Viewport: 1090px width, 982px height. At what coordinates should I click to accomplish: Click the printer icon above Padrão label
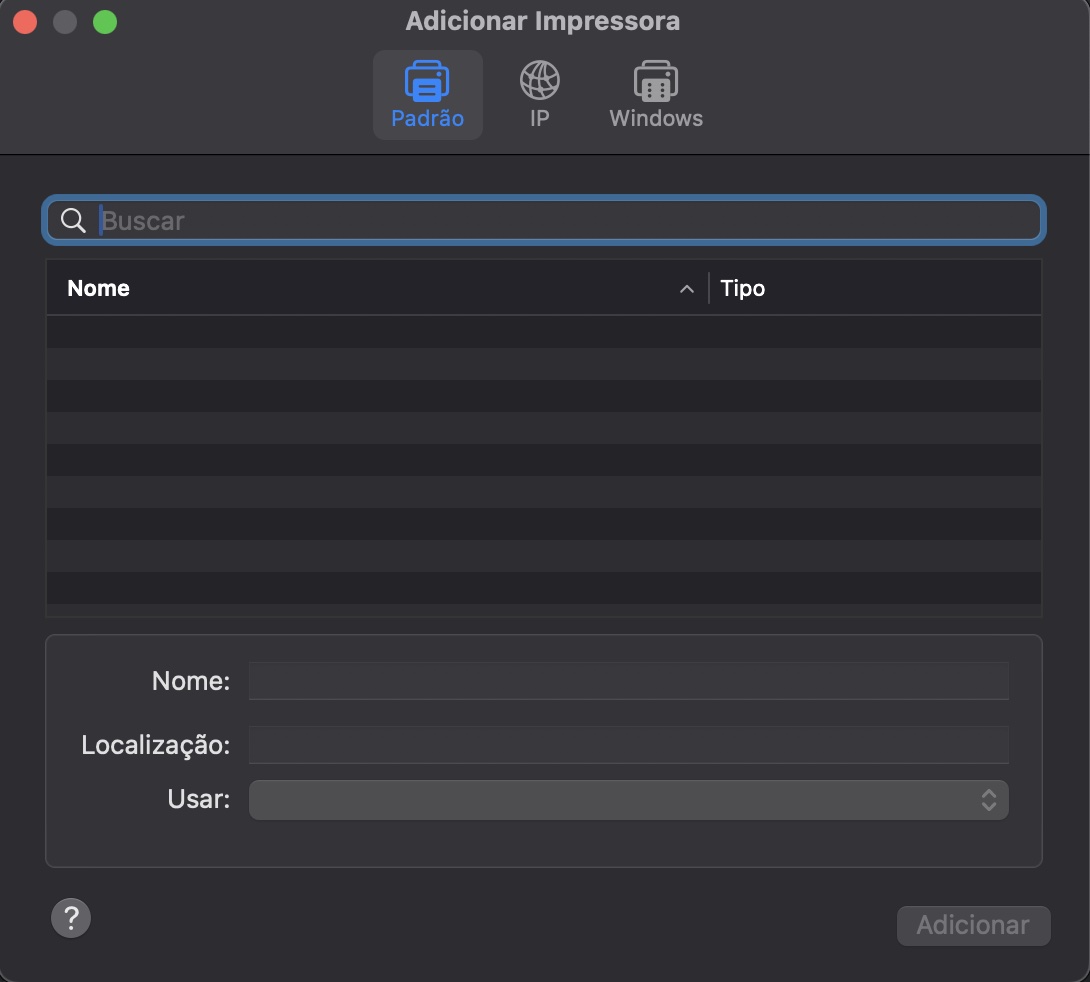427,80
